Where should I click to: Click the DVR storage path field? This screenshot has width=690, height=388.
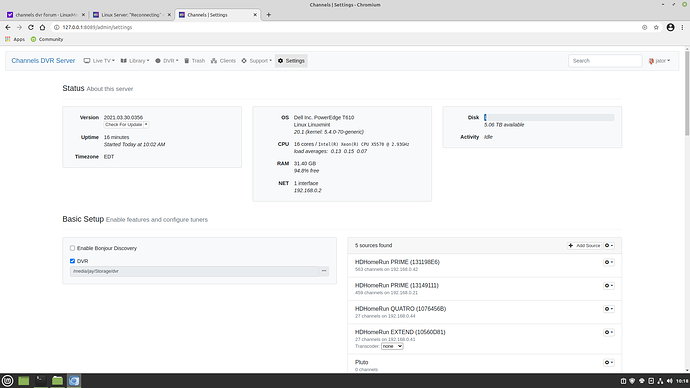194,271
